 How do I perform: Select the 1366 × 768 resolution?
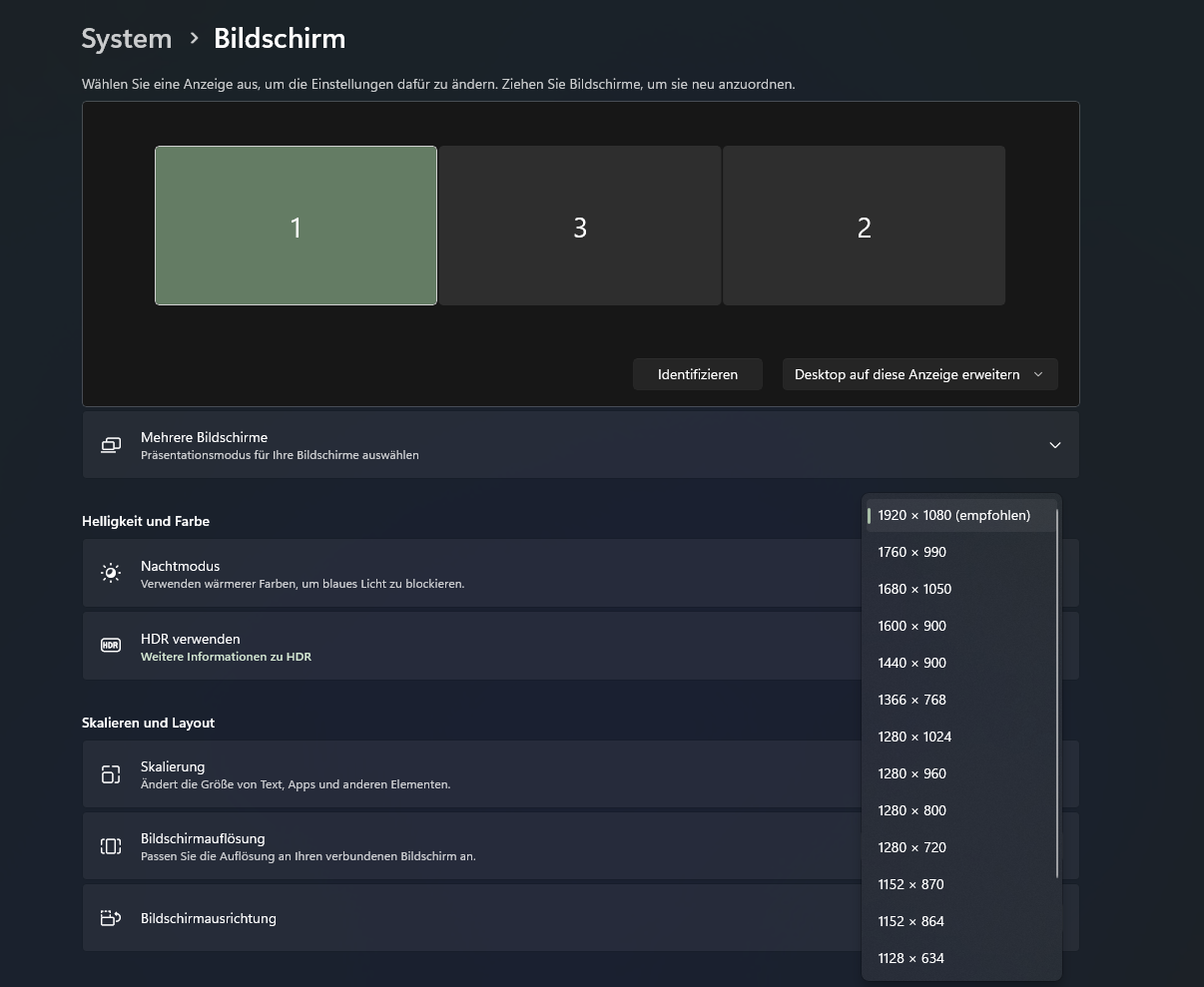coord(911,700)
